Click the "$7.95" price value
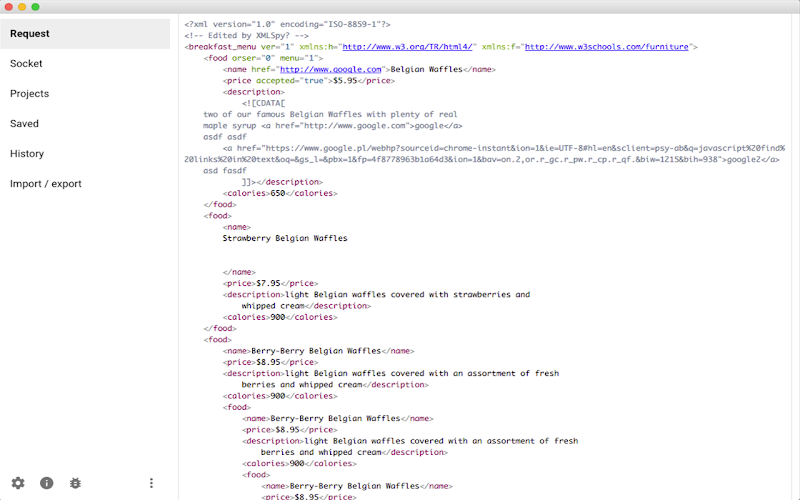 (x=268, y=283)
